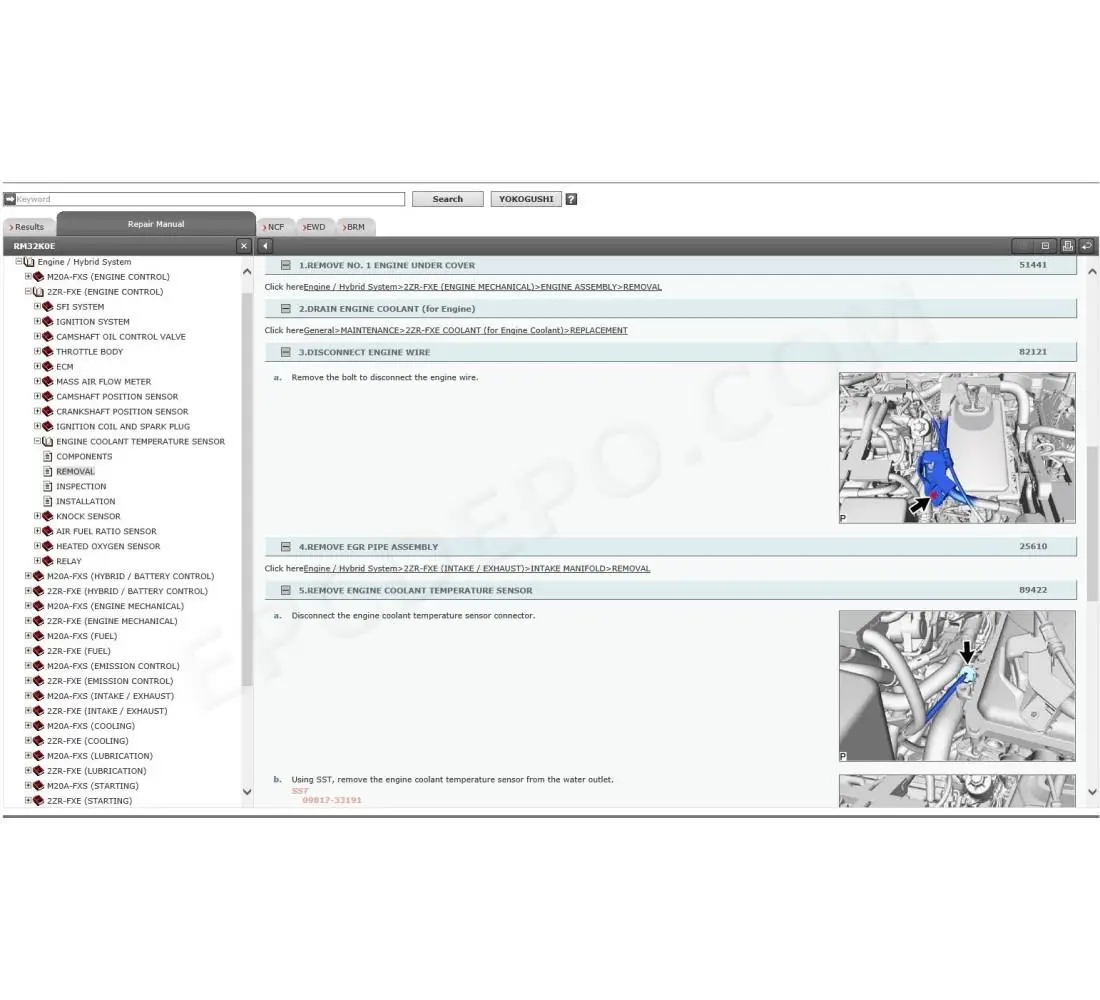
Task: Collapse the left navigation panel arrow
Action: 265,246
